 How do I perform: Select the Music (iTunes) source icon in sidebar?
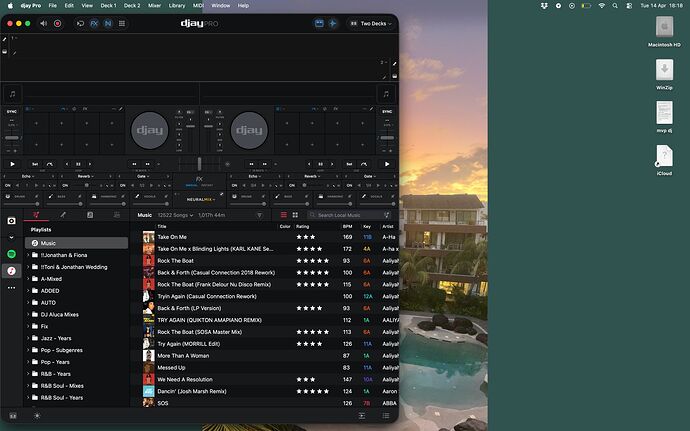tap(11, 270)
